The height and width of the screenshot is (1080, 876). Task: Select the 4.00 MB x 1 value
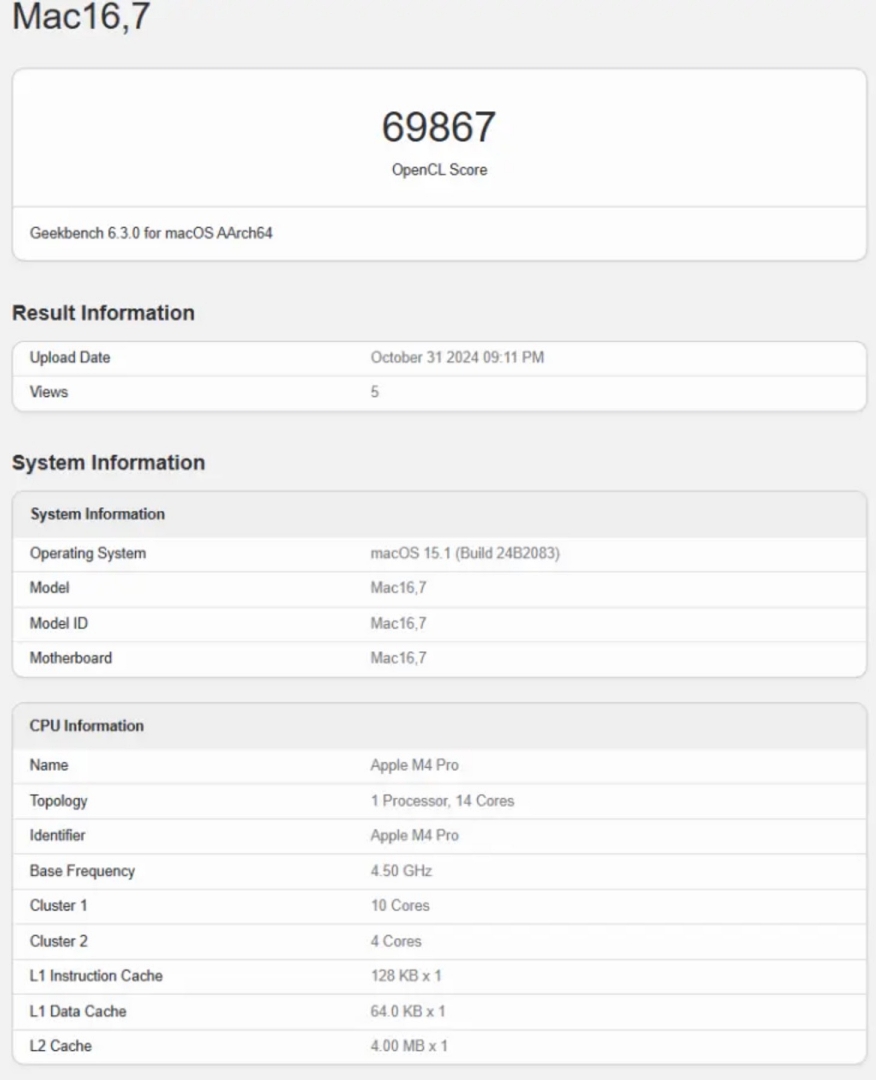pyautogui.click(x=409, y=1046)
